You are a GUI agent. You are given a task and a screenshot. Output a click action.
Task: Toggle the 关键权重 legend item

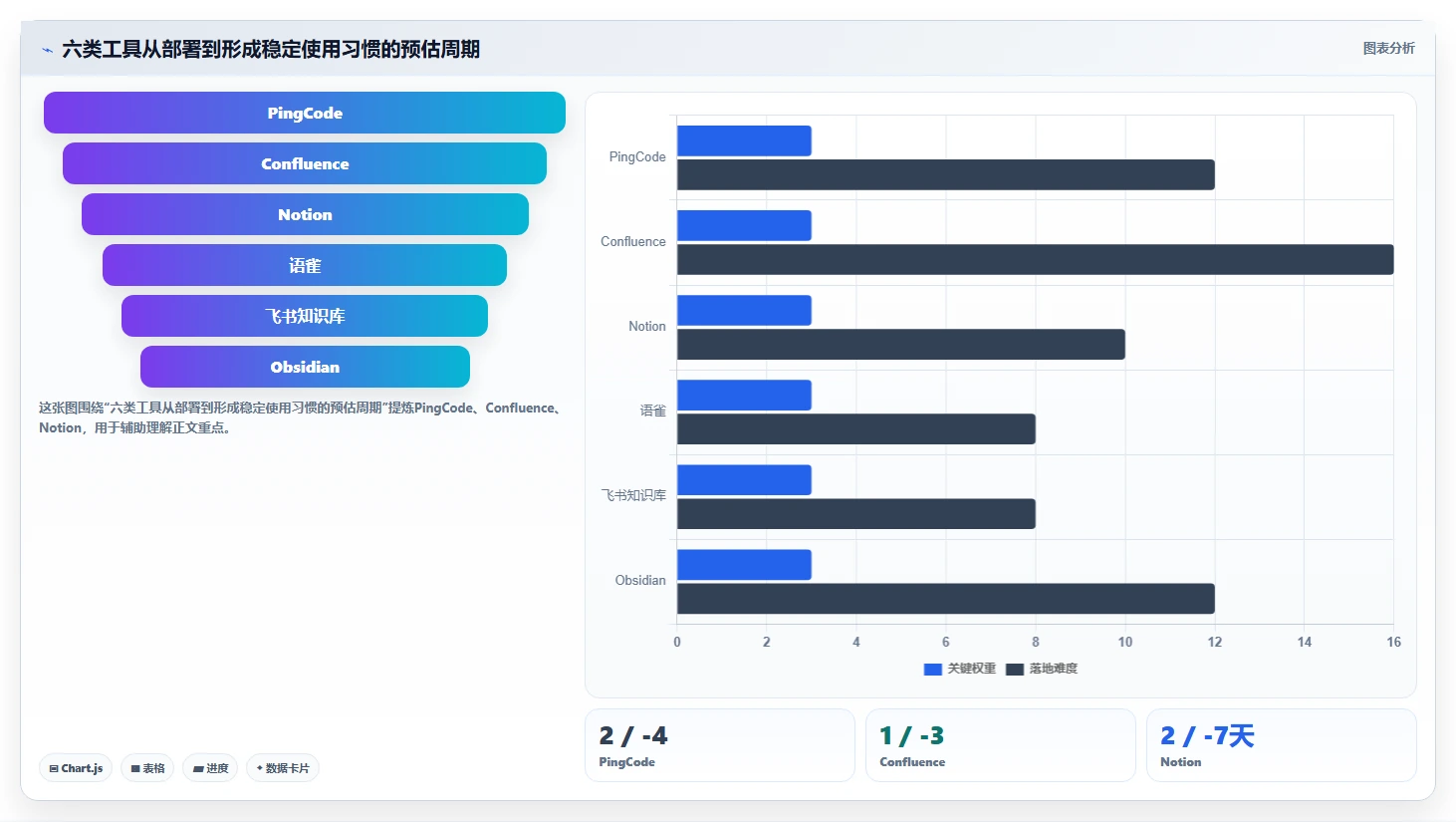pyautogui.click(x=960, y=669)
